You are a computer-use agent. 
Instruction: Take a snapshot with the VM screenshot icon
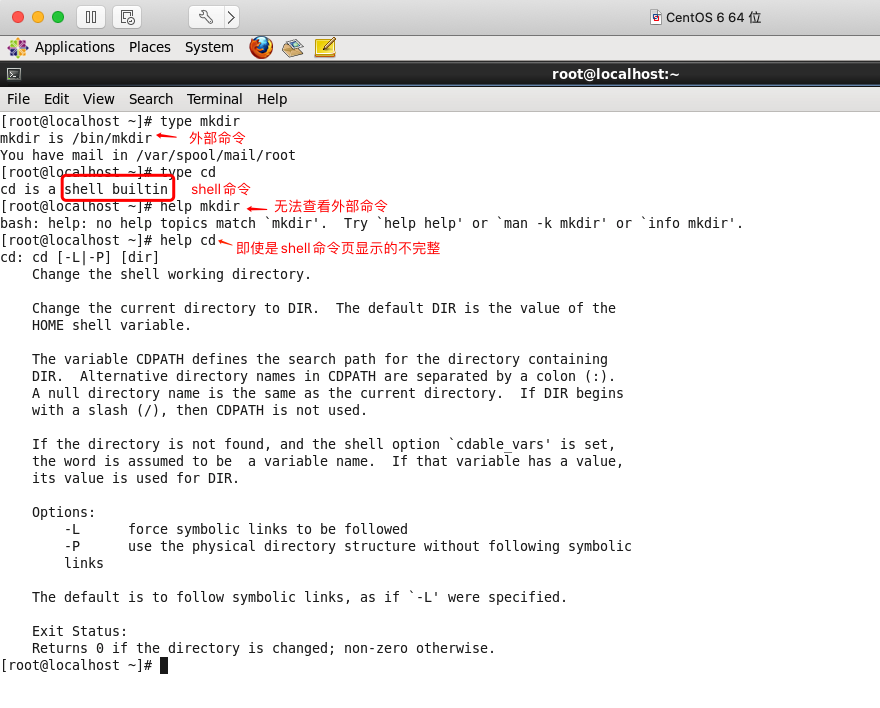pyautogui.click(x=127, y=17)
